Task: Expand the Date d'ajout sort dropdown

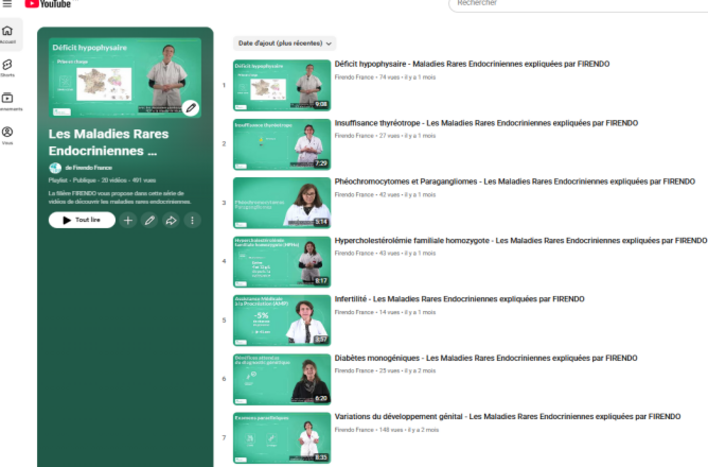Action: coord(285,43)
